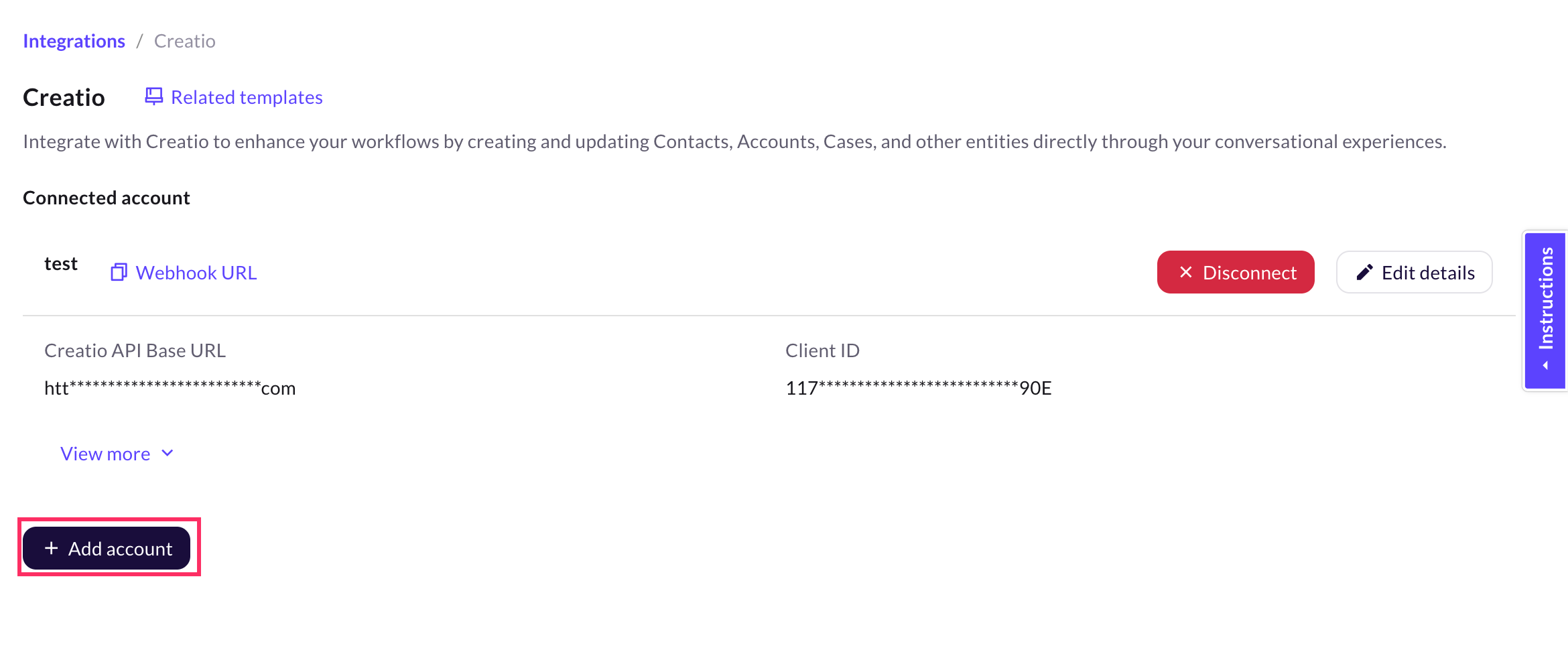Click the masked Creatio API Base URL value
The image size is (1568, 654).
(x=170, y=388)
